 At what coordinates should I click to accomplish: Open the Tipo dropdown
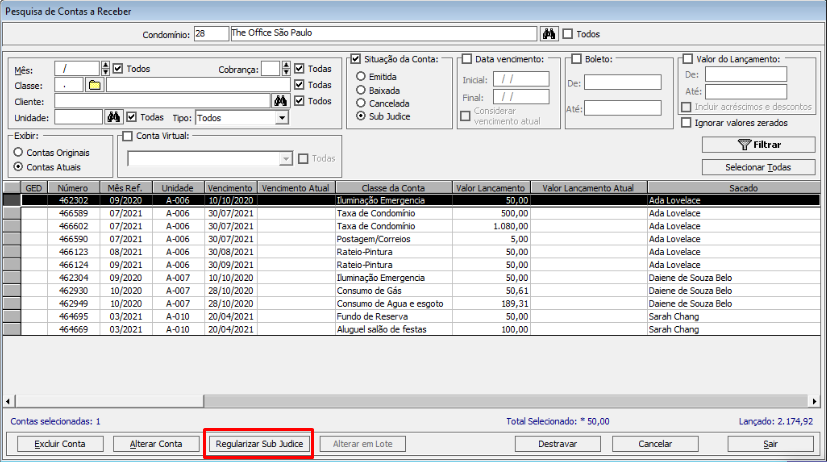(x=282, y=118)
